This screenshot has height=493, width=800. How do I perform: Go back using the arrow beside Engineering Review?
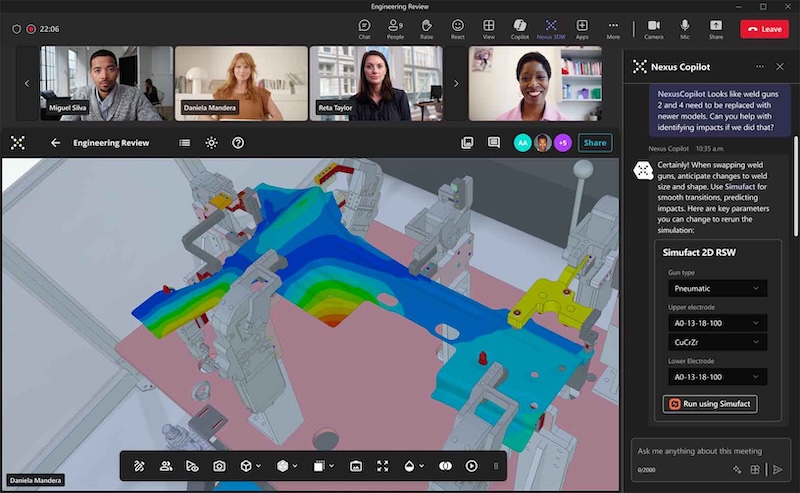(56, 143)
